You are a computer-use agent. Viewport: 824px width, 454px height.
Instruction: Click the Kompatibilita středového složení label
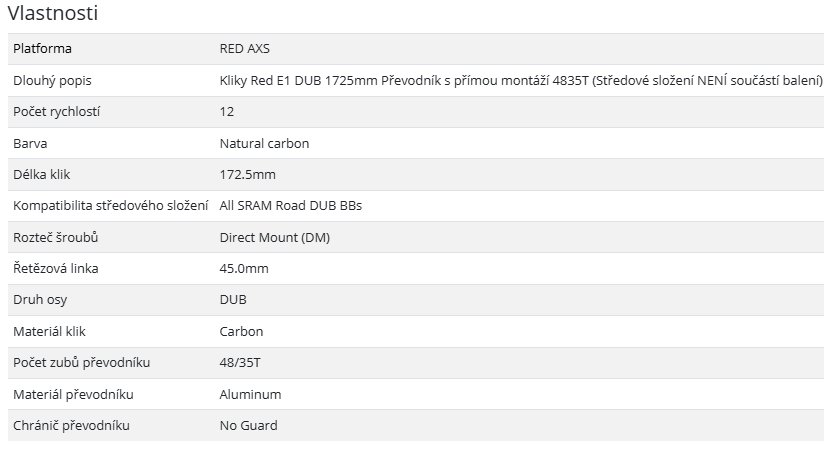[x=111, y=206]
